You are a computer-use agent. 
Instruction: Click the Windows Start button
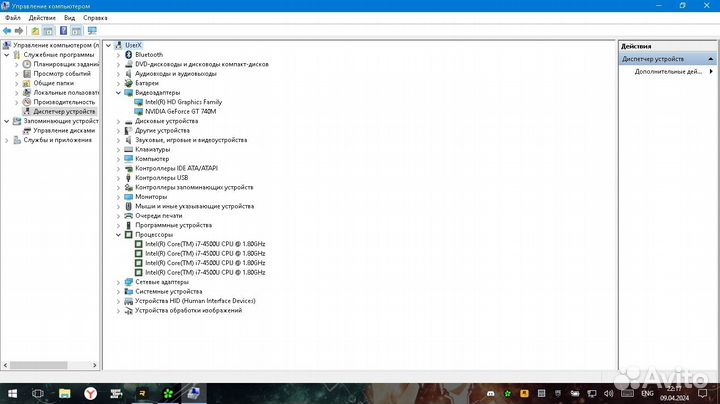tap(12, 393)
